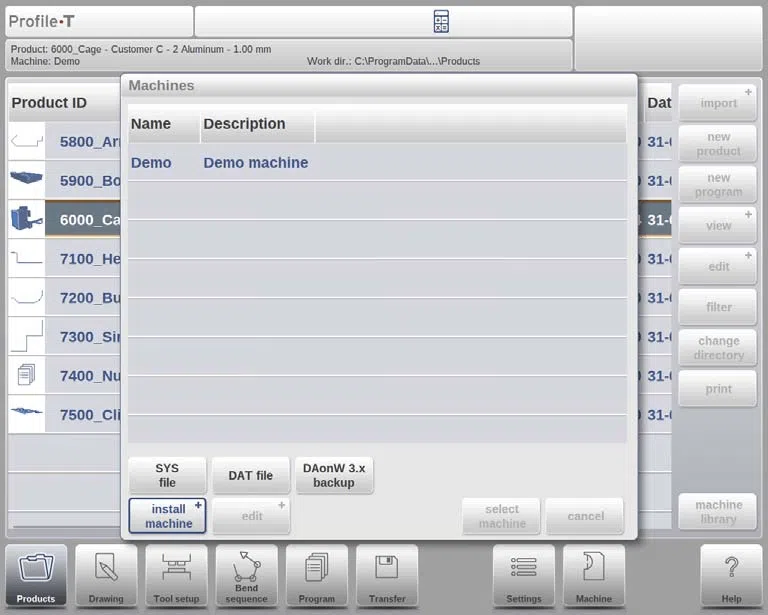Screen dimensions: 768x615
Task: Select the 5900 product row text
Action: (x=90, y=181)
